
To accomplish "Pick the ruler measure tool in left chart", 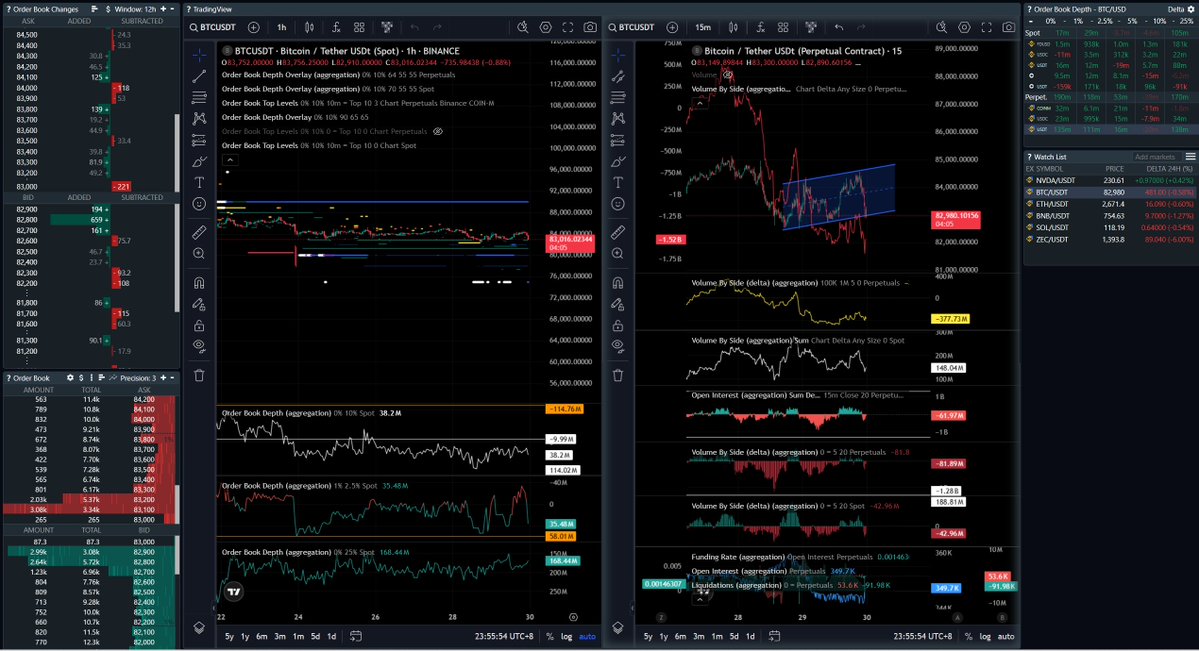I will click(199, 232).
